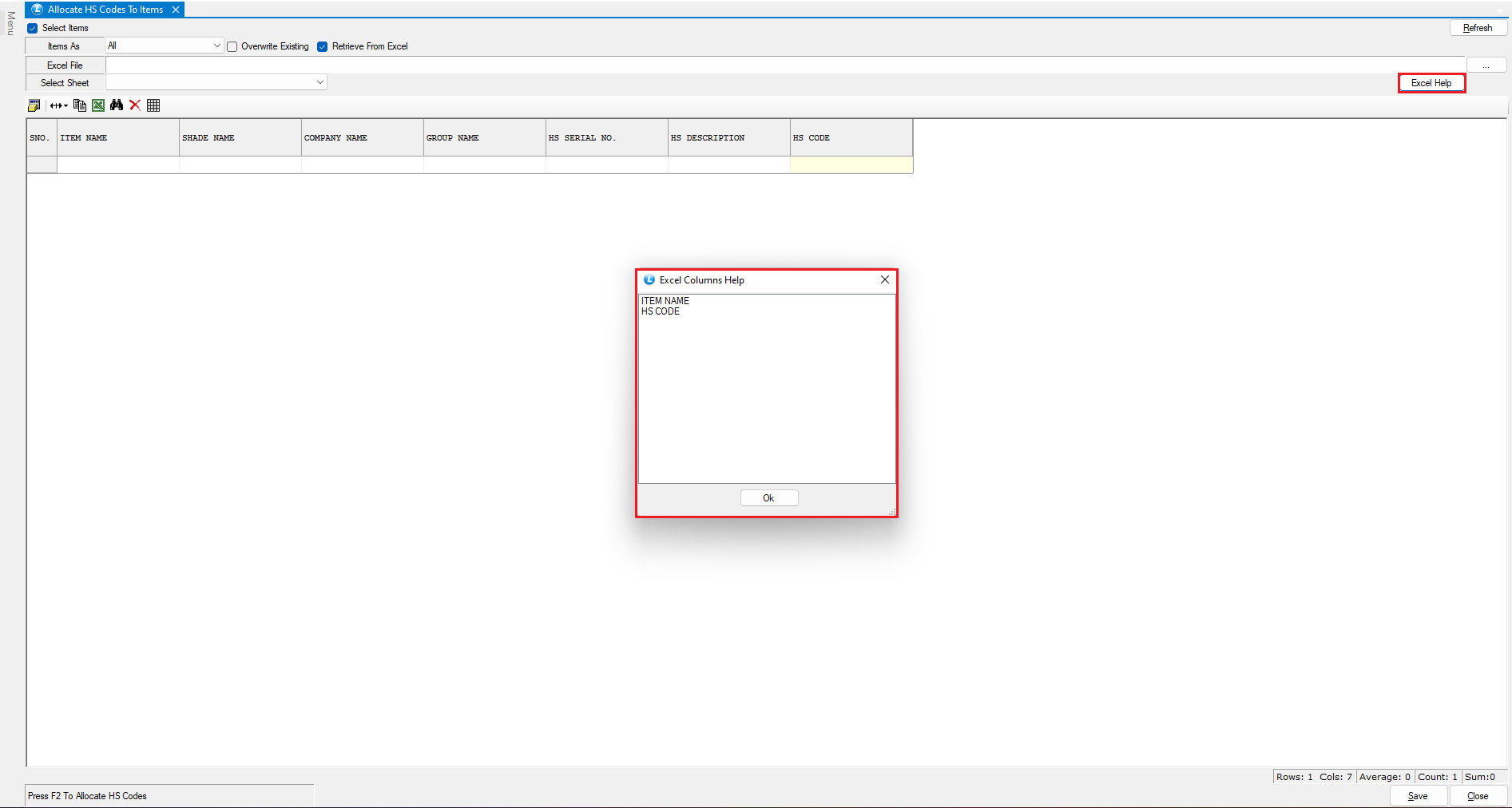Image resolution: width=1512 pixels, height=808 pixels.
Task: Click the binoculars find icon
Action: click(117, 105)
